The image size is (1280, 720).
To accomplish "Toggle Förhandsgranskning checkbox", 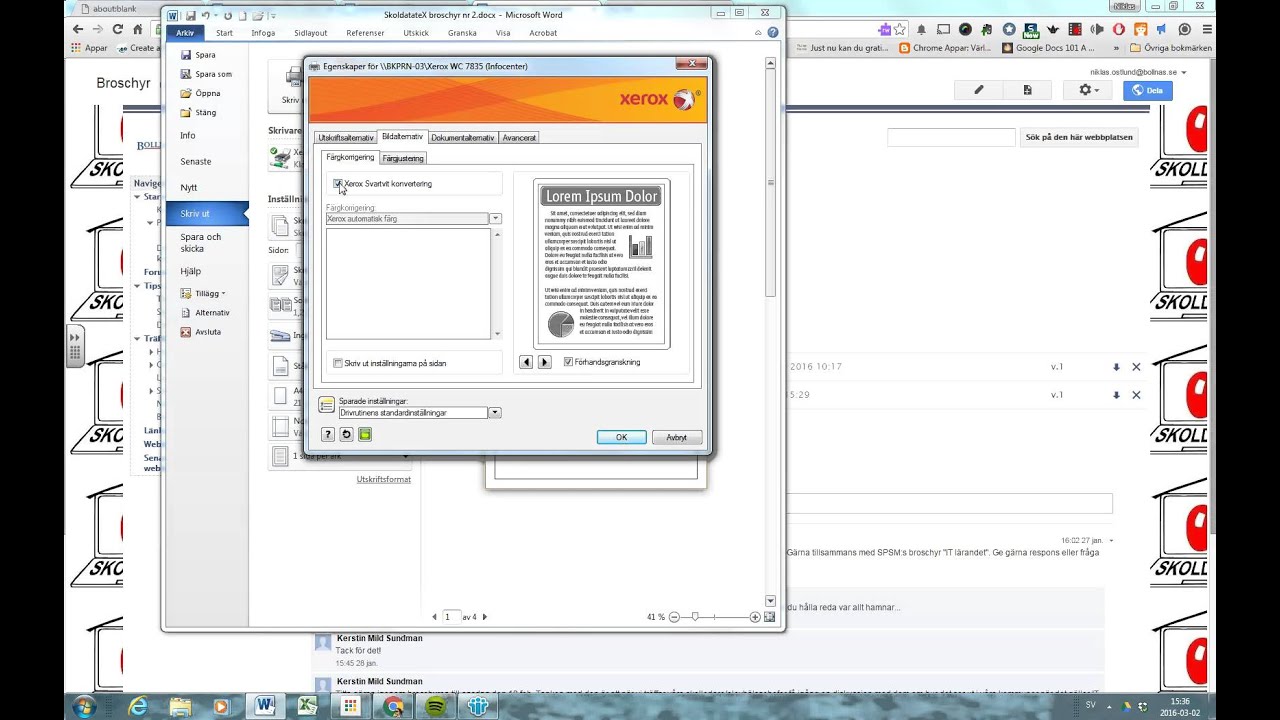I will pyautogui.click(x=568, y=362).
